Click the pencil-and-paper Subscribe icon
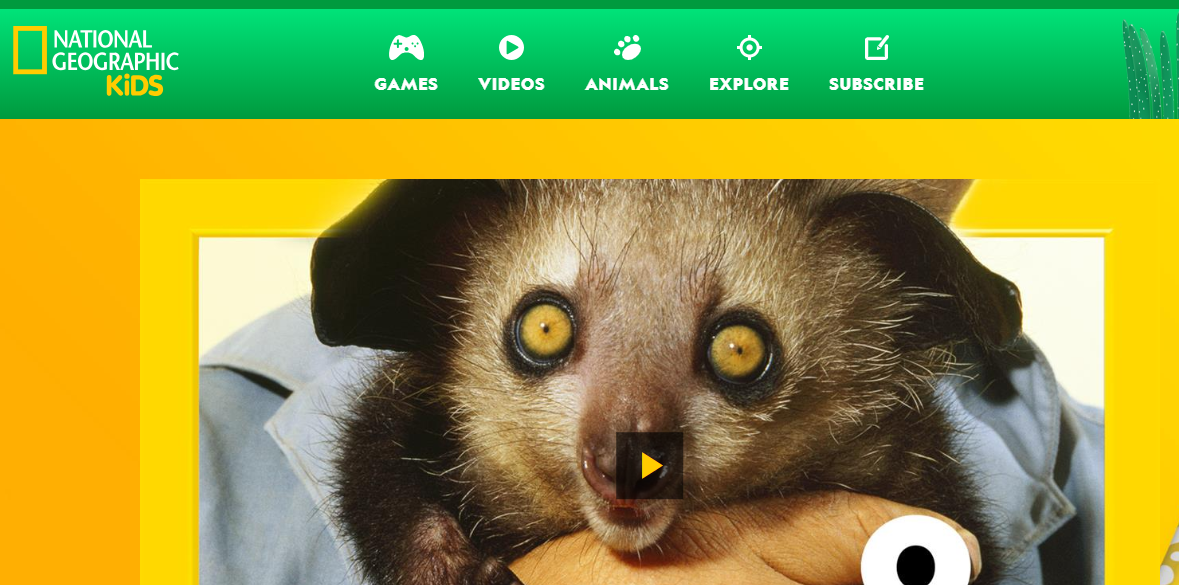The width and height of the screenshot is (1179, 585). pyautogui.click(x=877, y=48)
